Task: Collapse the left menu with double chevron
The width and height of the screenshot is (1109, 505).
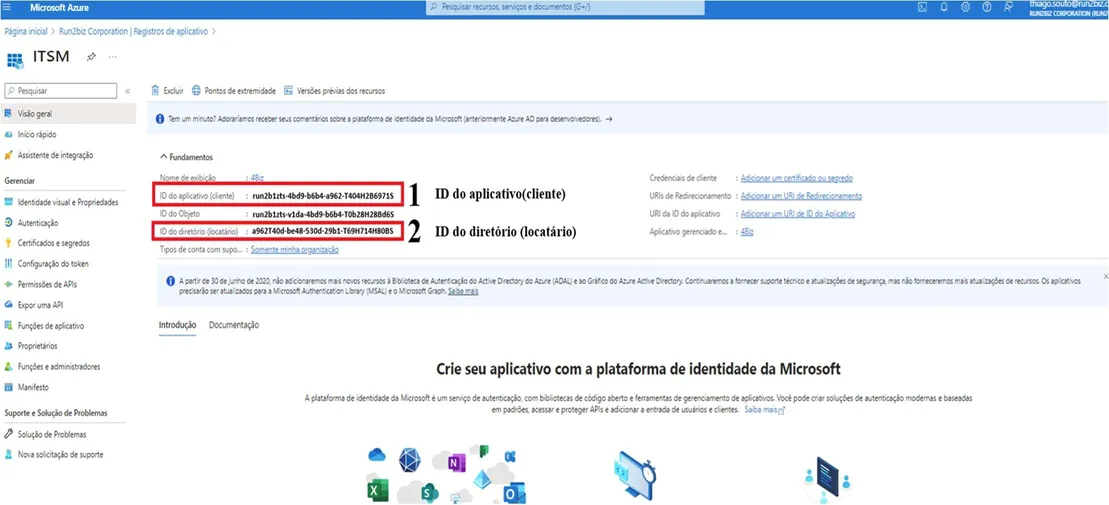Action: [127, 91]
